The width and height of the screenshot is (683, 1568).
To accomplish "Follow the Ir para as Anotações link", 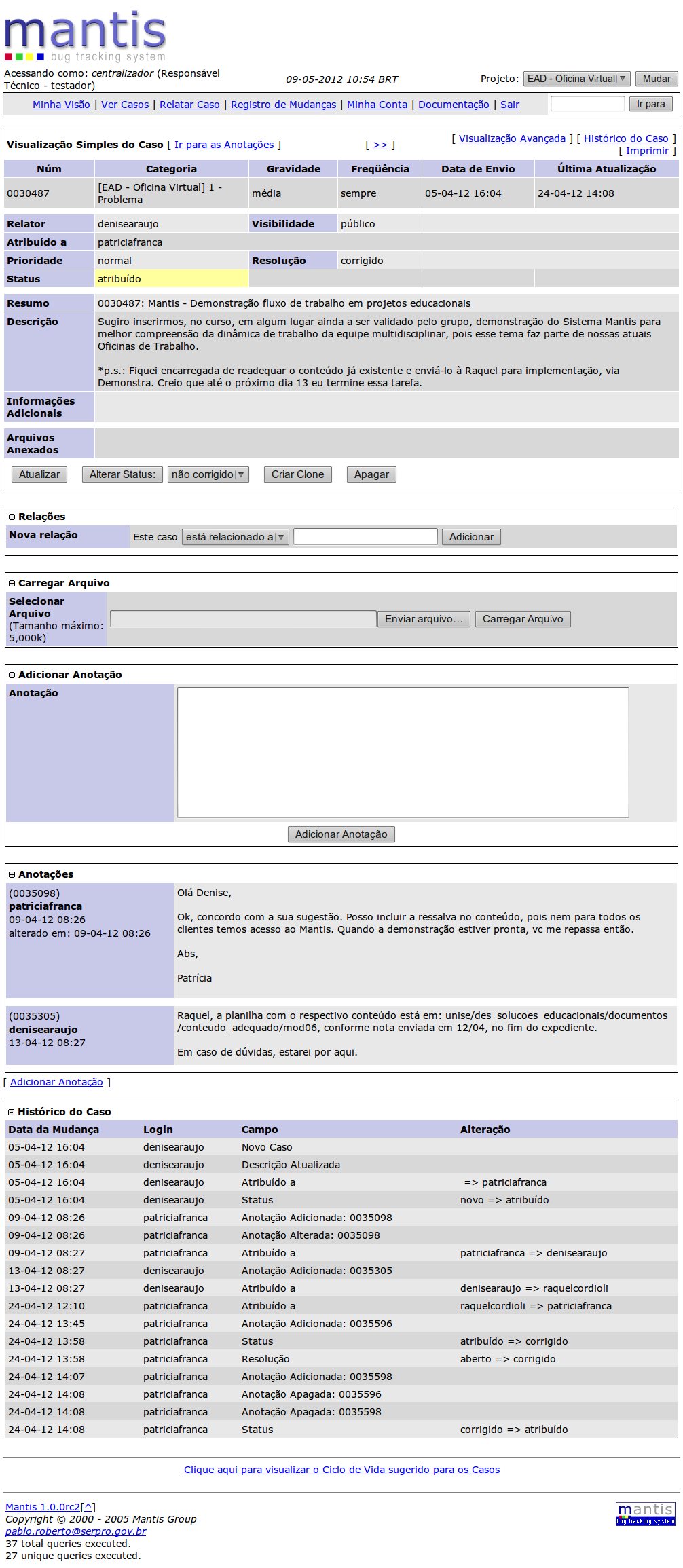I will pyautogui.click(x=224, y=145).
